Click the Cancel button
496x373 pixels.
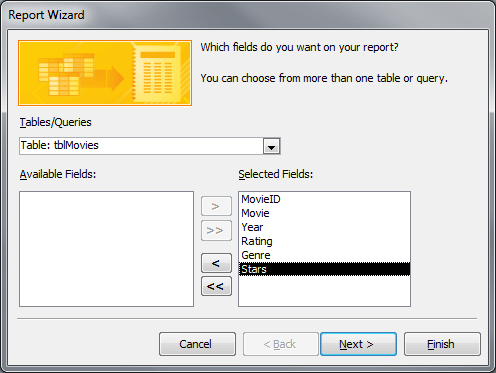tap(197, 344)
